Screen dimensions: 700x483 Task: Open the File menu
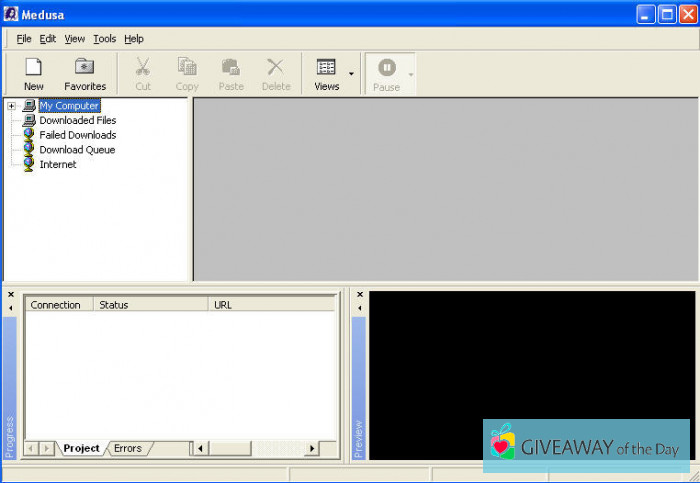point(24,39)
